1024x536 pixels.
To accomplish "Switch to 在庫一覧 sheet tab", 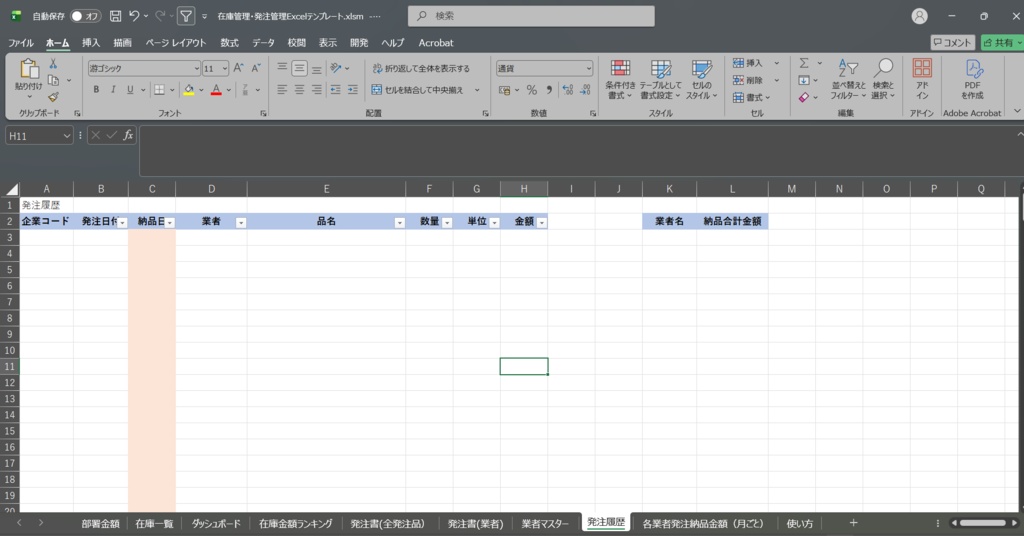I will (x=154, y=524).
